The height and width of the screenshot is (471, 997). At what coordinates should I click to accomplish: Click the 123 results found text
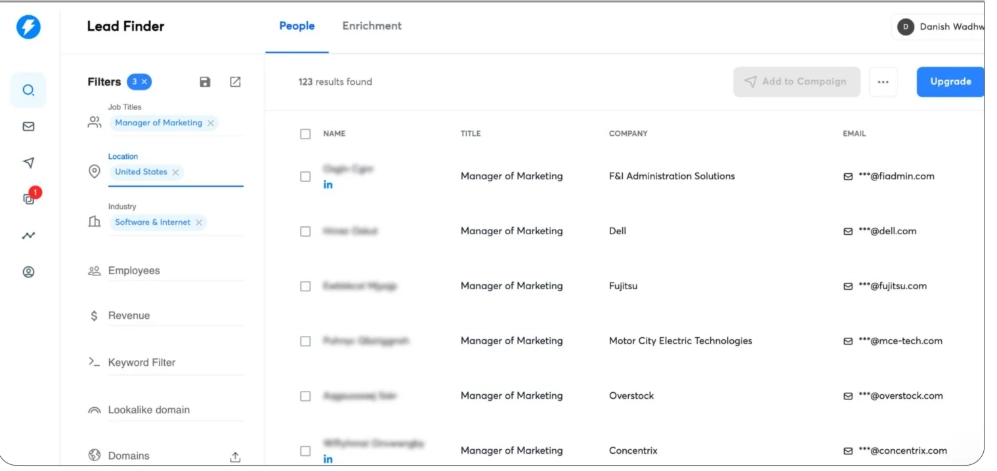click(335, 82)
